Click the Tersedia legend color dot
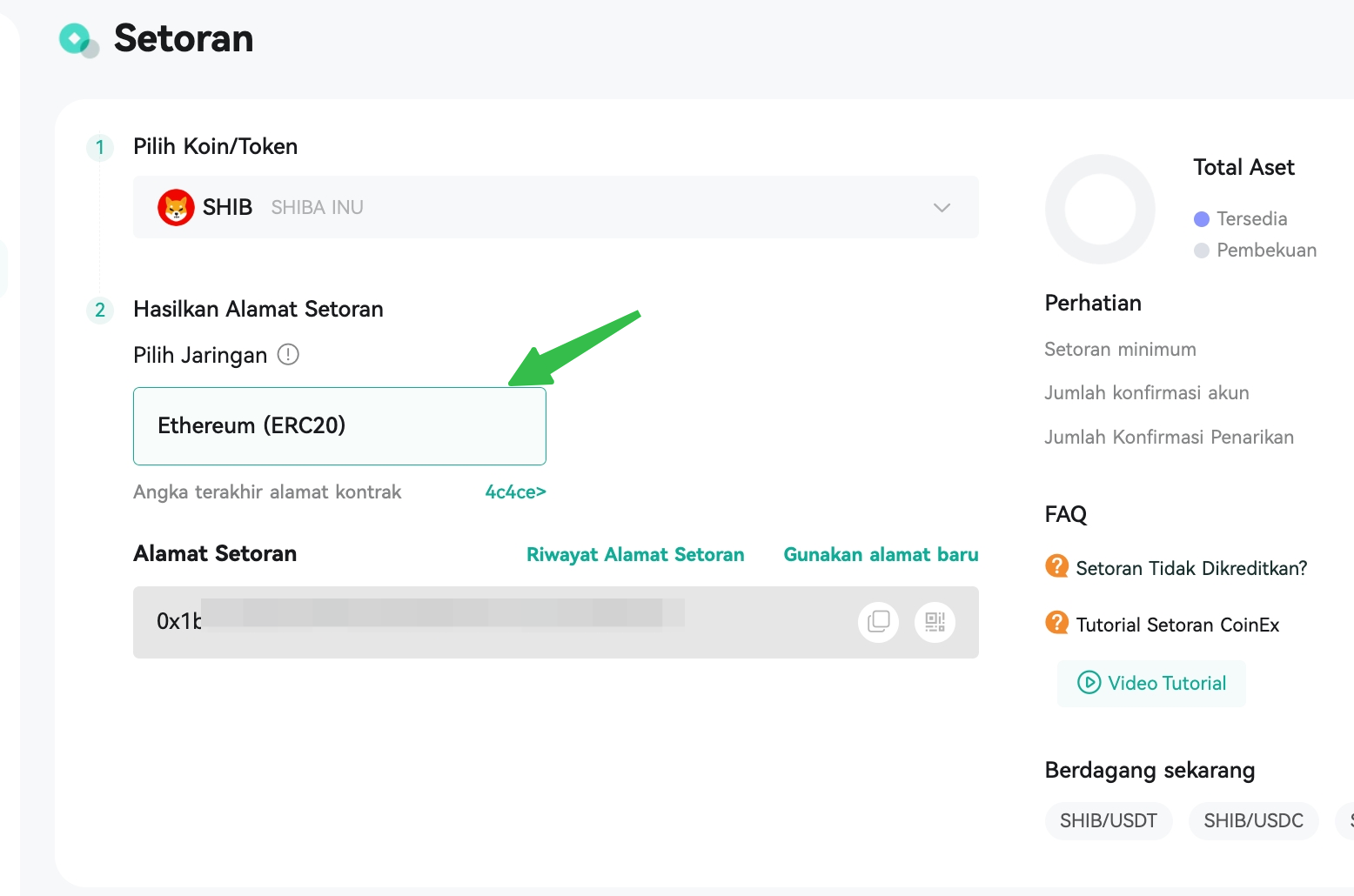Image resolution: width=1354 pixels, height=896 pixels. pos(1202,218)
